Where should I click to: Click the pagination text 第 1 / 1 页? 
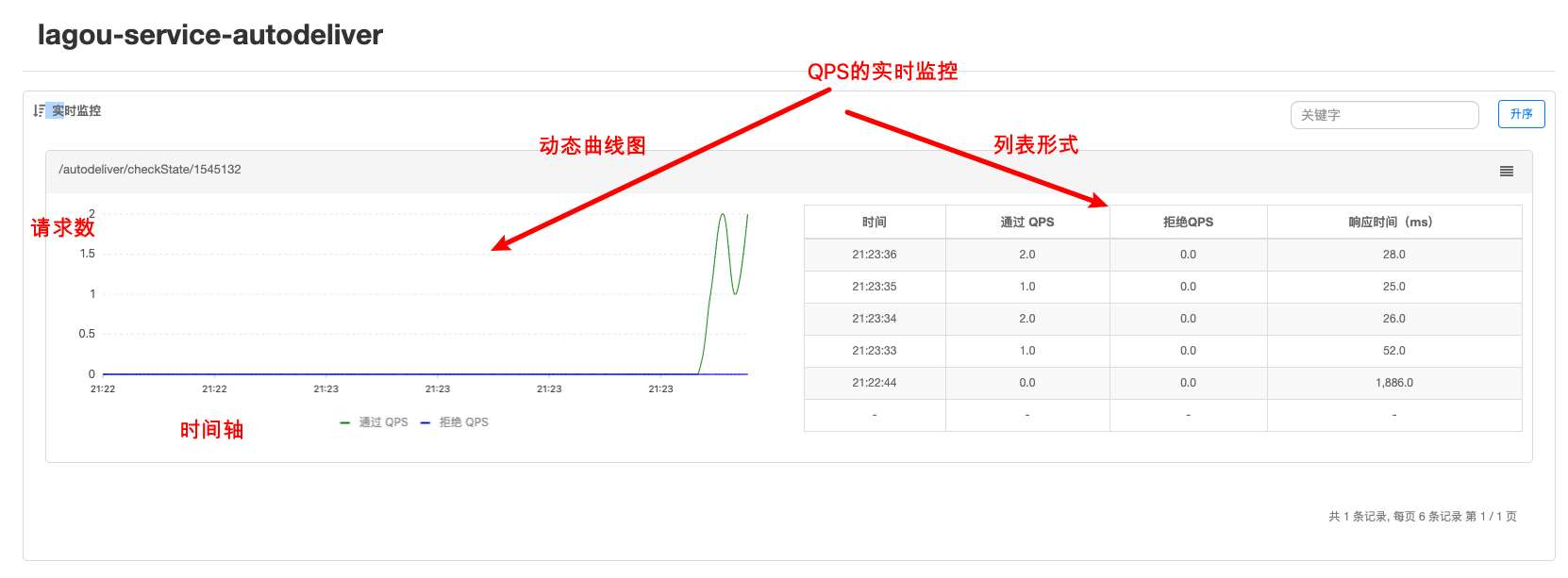pos(1491,517)
